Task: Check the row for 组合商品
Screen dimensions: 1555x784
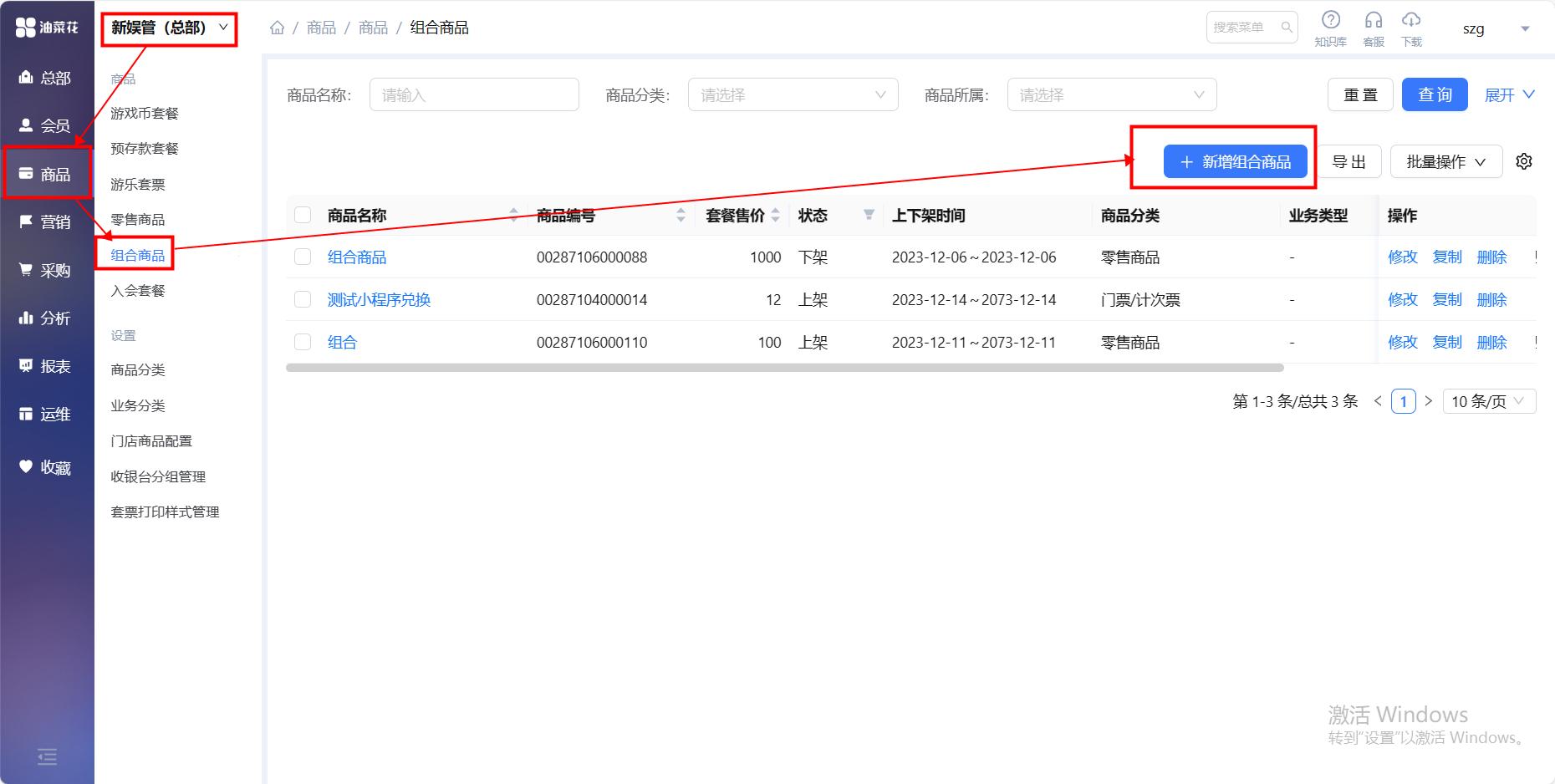Action: (x=303, y=257)
